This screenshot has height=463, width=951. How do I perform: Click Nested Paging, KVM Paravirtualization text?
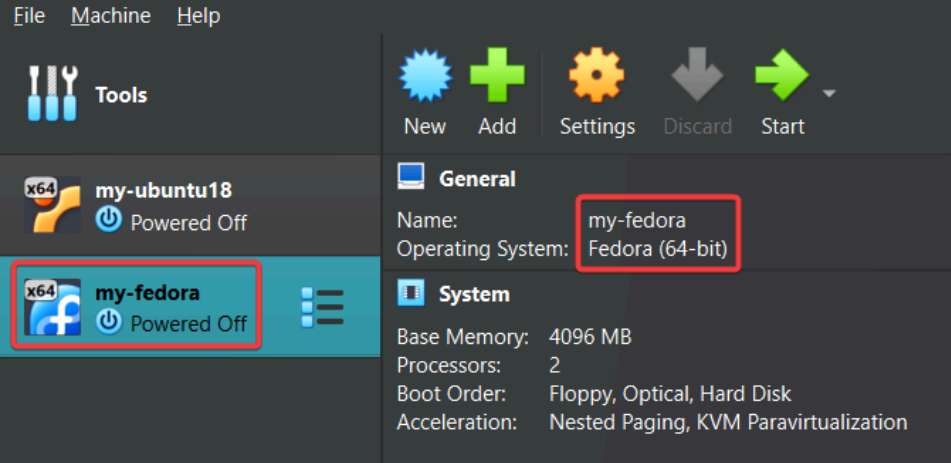(728, 422)
